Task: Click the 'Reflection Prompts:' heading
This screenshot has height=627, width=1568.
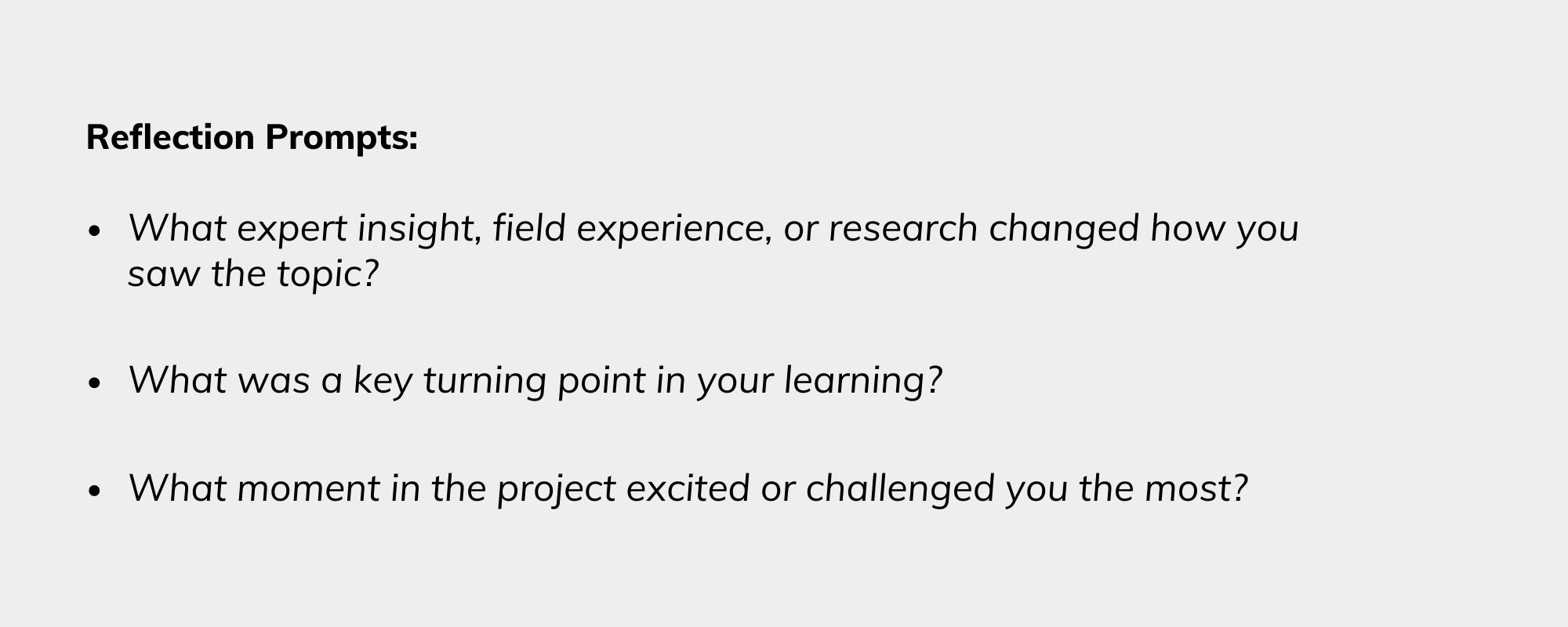Action: click(252, 138)
